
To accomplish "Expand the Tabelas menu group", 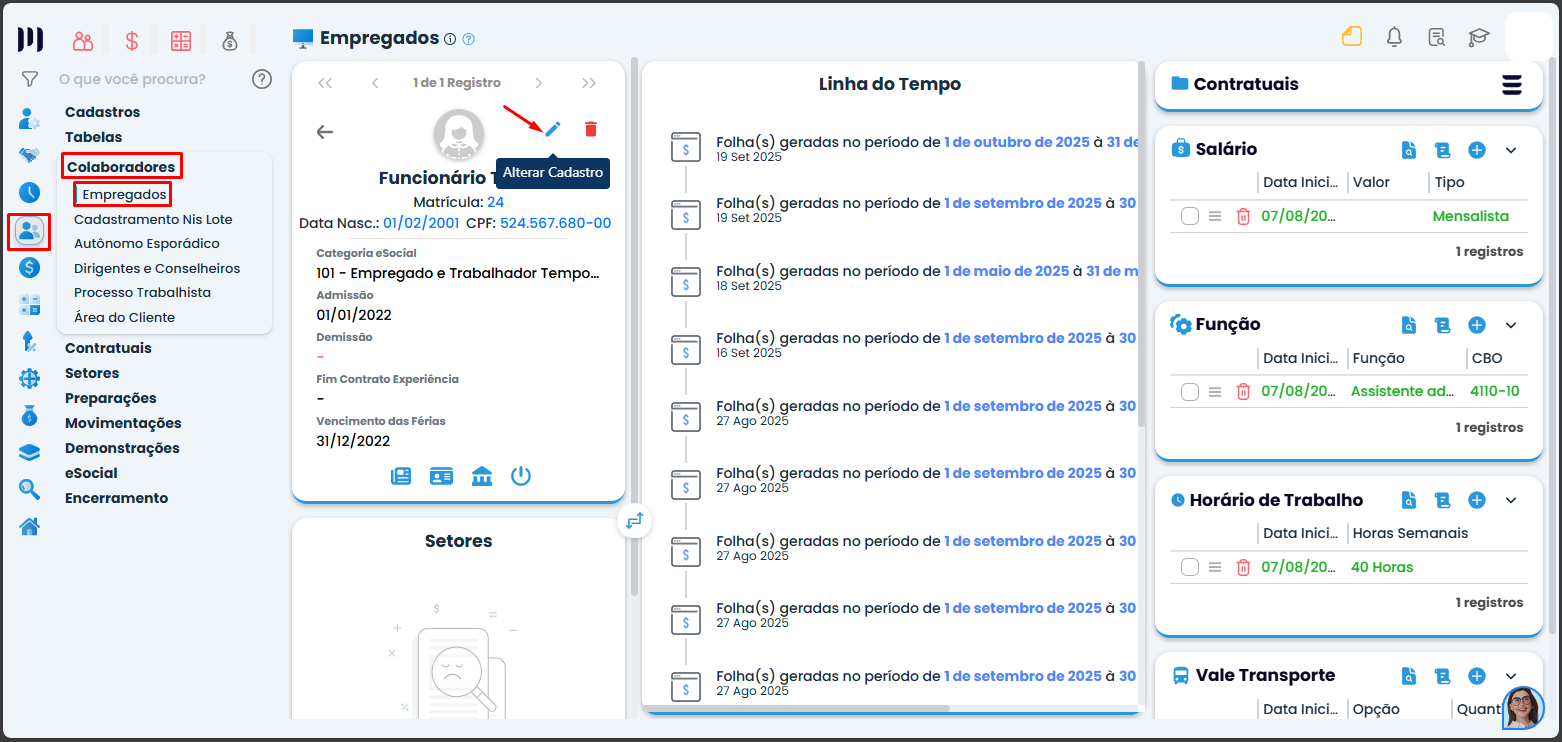I will click(93, 137).
